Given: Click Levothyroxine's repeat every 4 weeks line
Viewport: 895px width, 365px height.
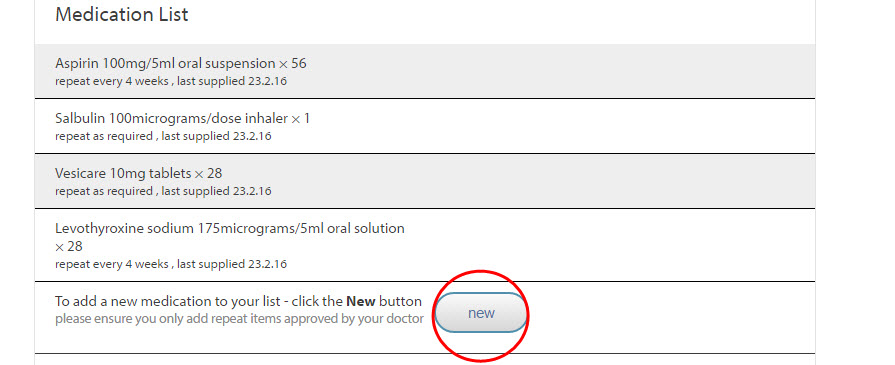Looking at the screenshot, I should (111, 264).
